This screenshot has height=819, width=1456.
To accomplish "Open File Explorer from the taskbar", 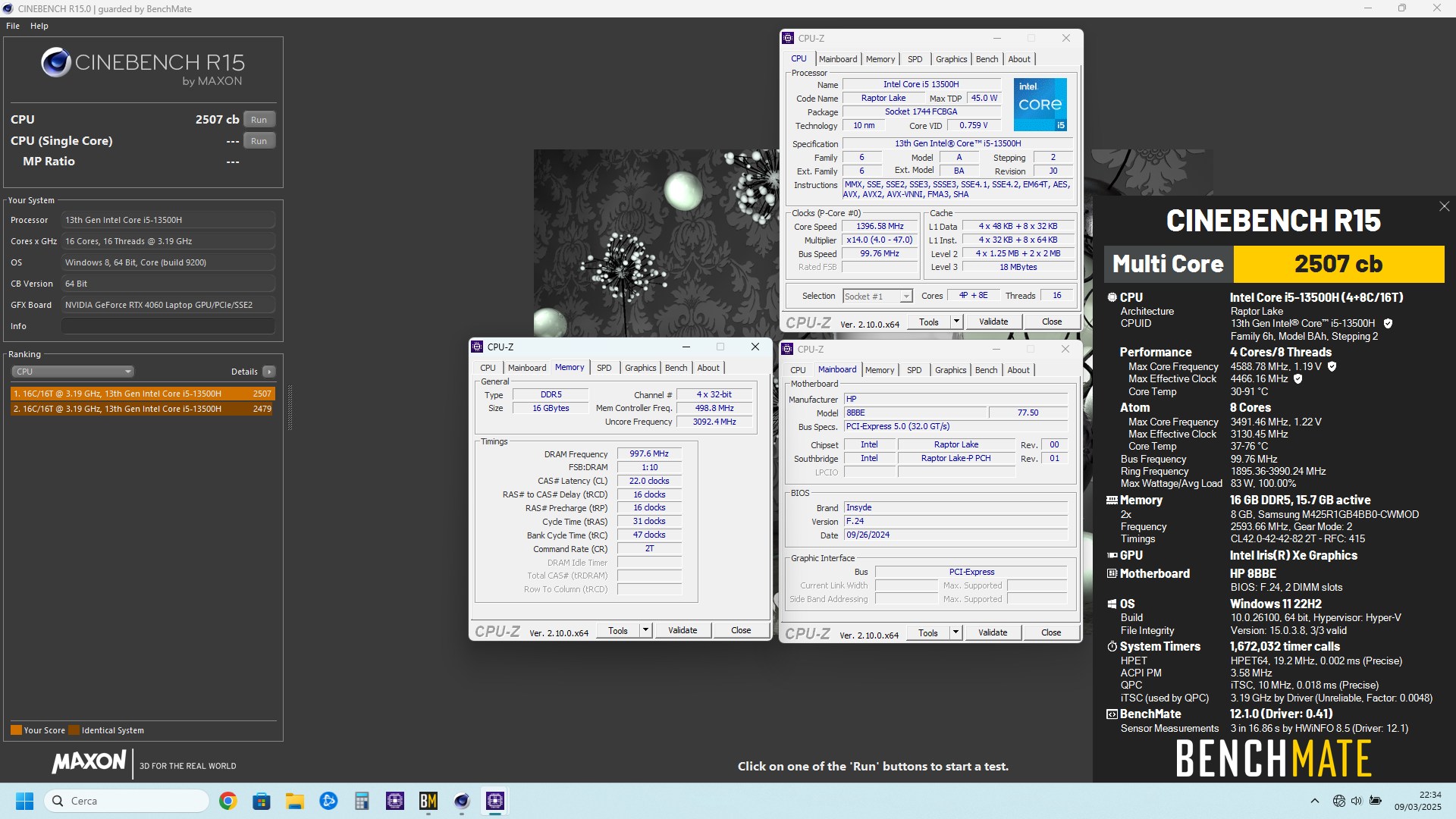I will pos(295,801).
